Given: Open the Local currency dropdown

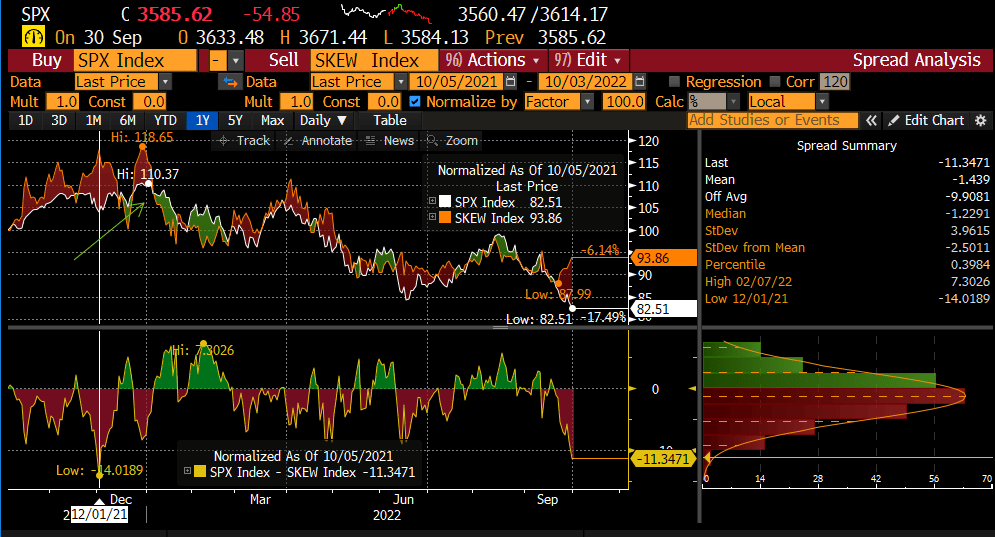Looking at the screenshot, I should 822,102.
